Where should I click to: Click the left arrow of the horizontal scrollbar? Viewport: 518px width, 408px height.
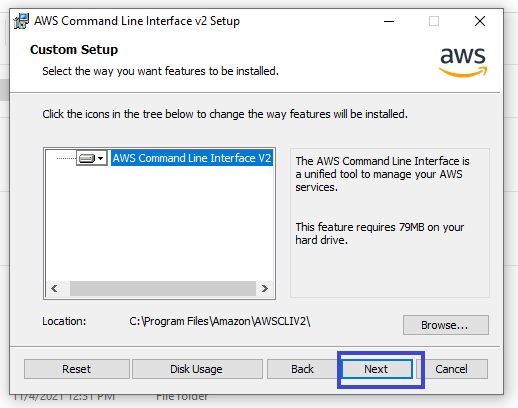tap(54, 288)
